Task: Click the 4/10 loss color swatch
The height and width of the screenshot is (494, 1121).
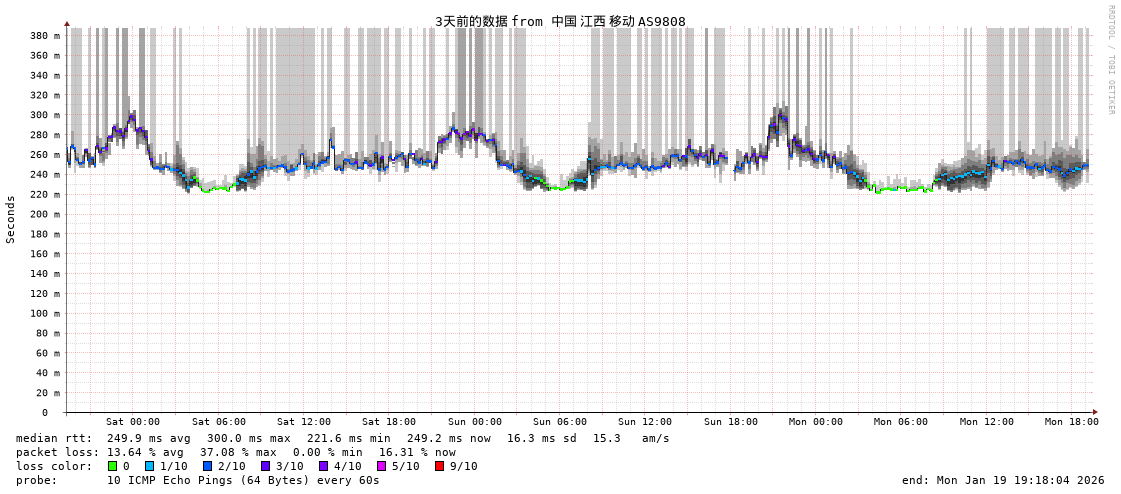Action: [323, 466]
